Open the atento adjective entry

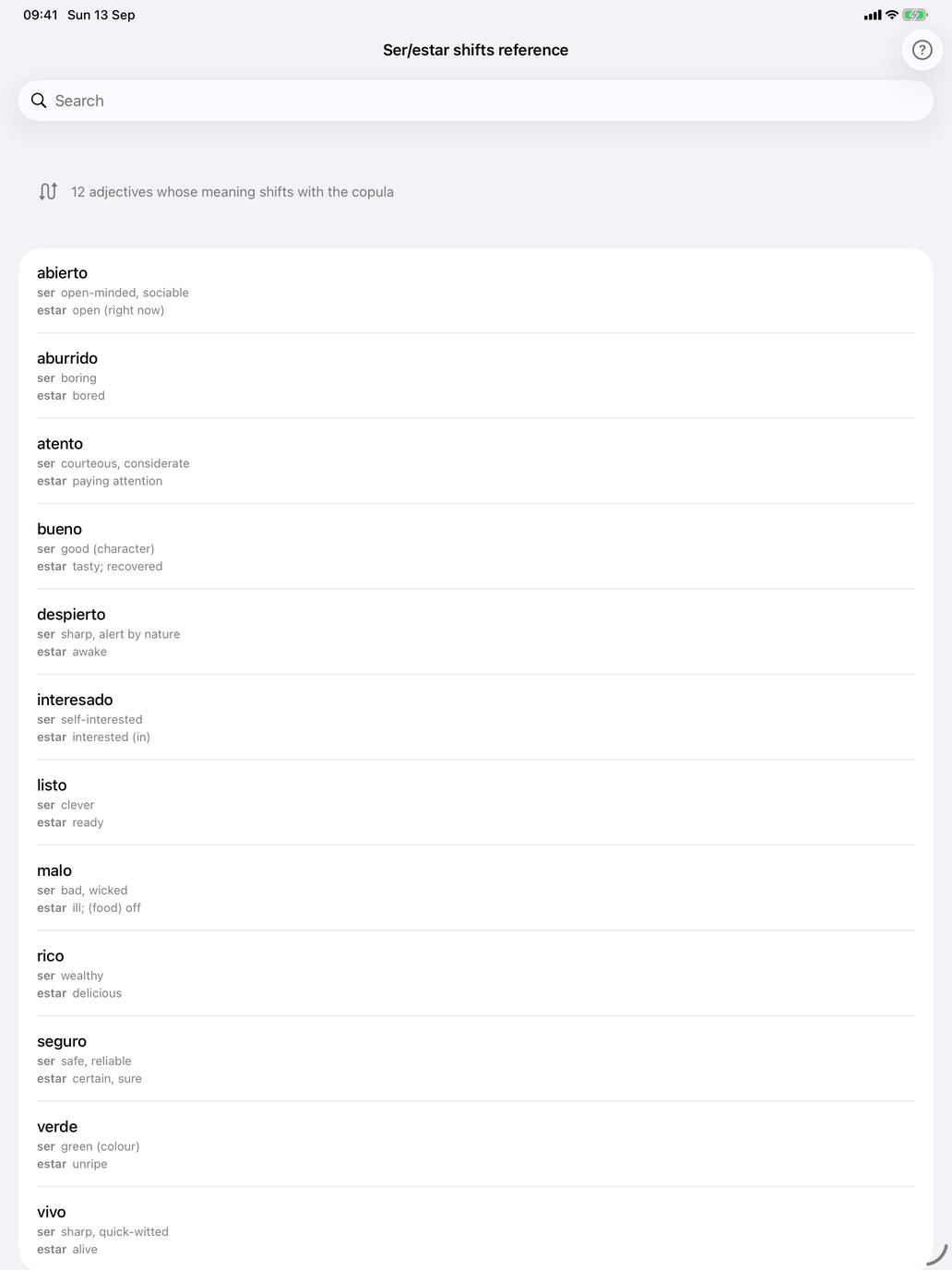[476, 461]
